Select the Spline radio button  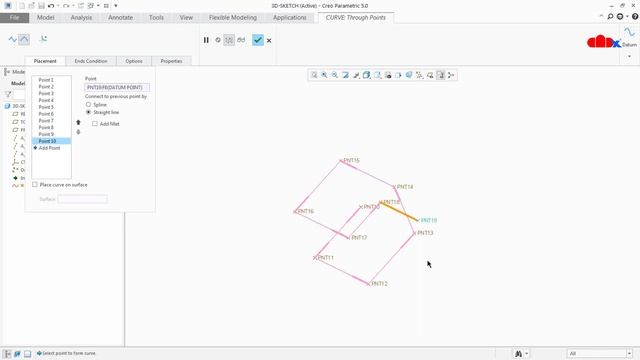pos(88,105)
